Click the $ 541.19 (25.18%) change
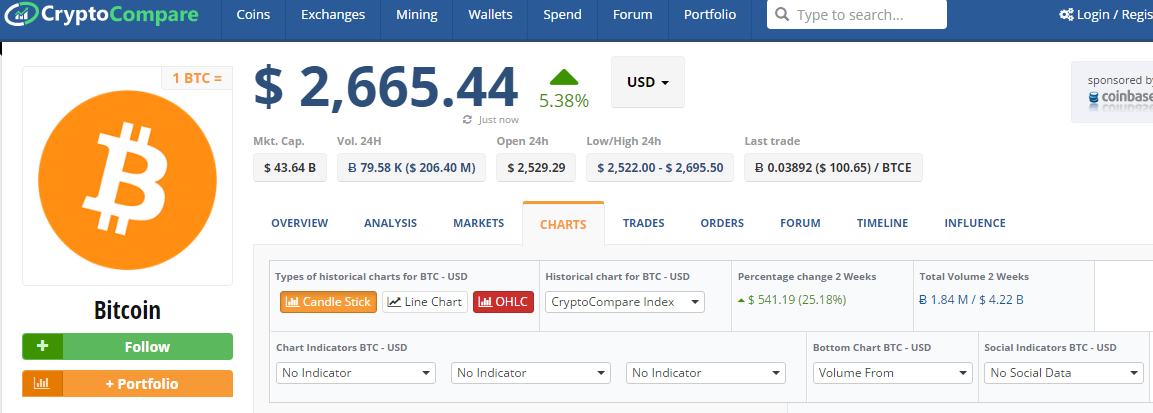This screenshot has width=1153, height=413. coord(797,300)
